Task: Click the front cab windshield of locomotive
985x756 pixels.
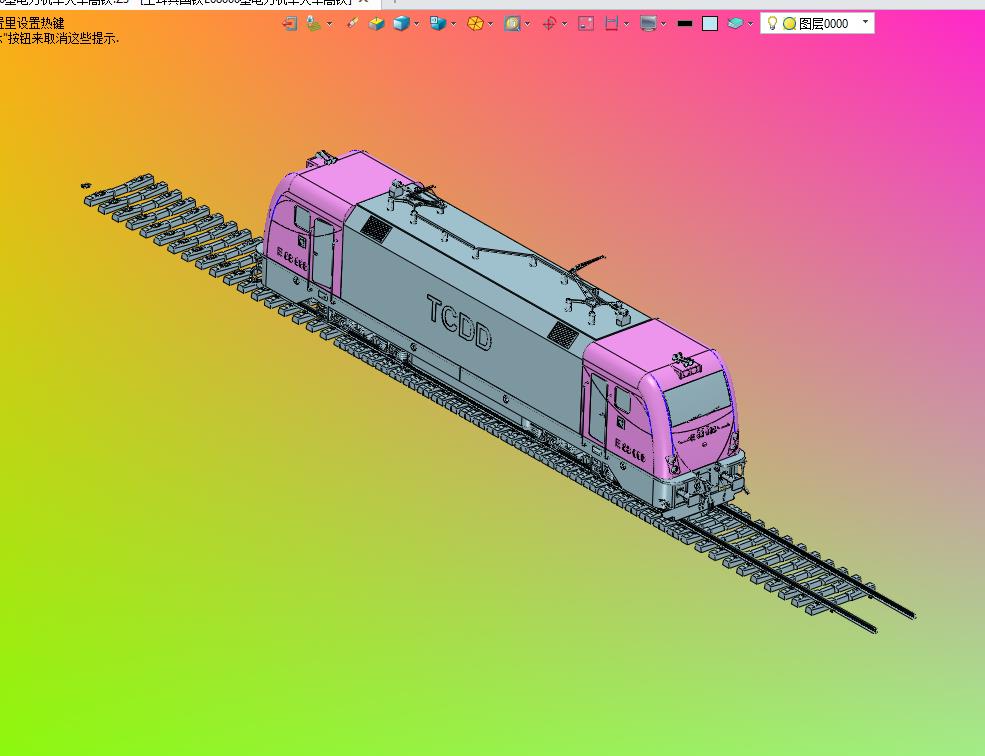Action: click(698, 398)
